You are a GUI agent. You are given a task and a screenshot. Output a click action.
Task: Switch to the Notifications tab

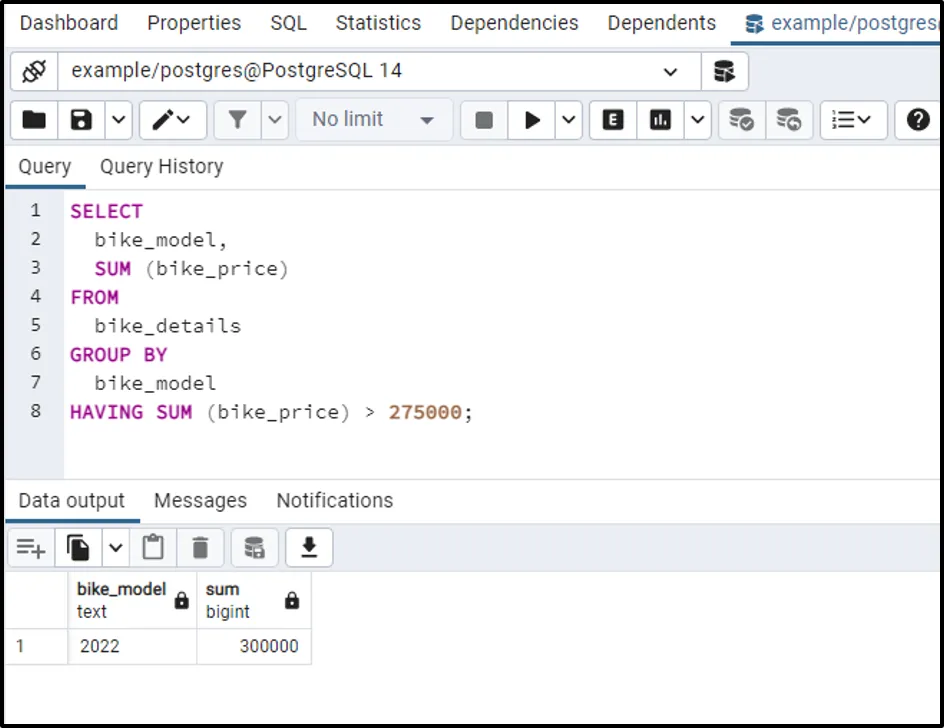click(x=334, y=500)
